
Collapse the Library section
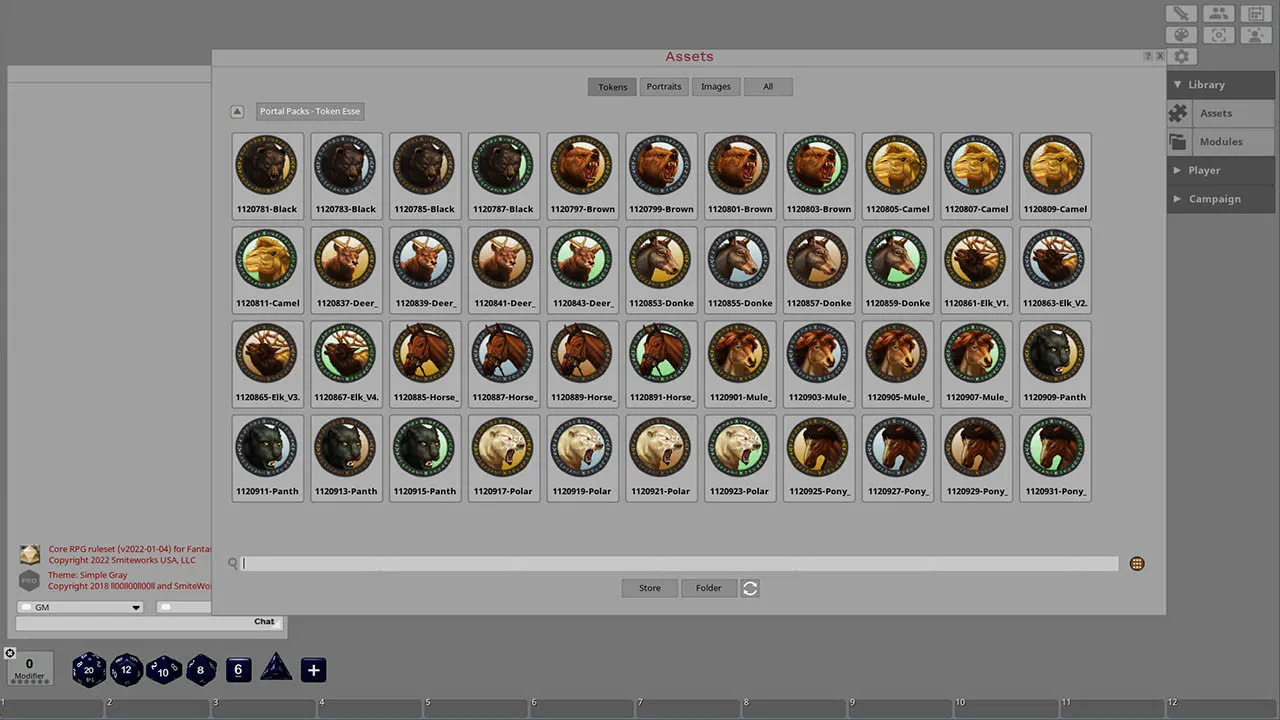click(1220, 85)
